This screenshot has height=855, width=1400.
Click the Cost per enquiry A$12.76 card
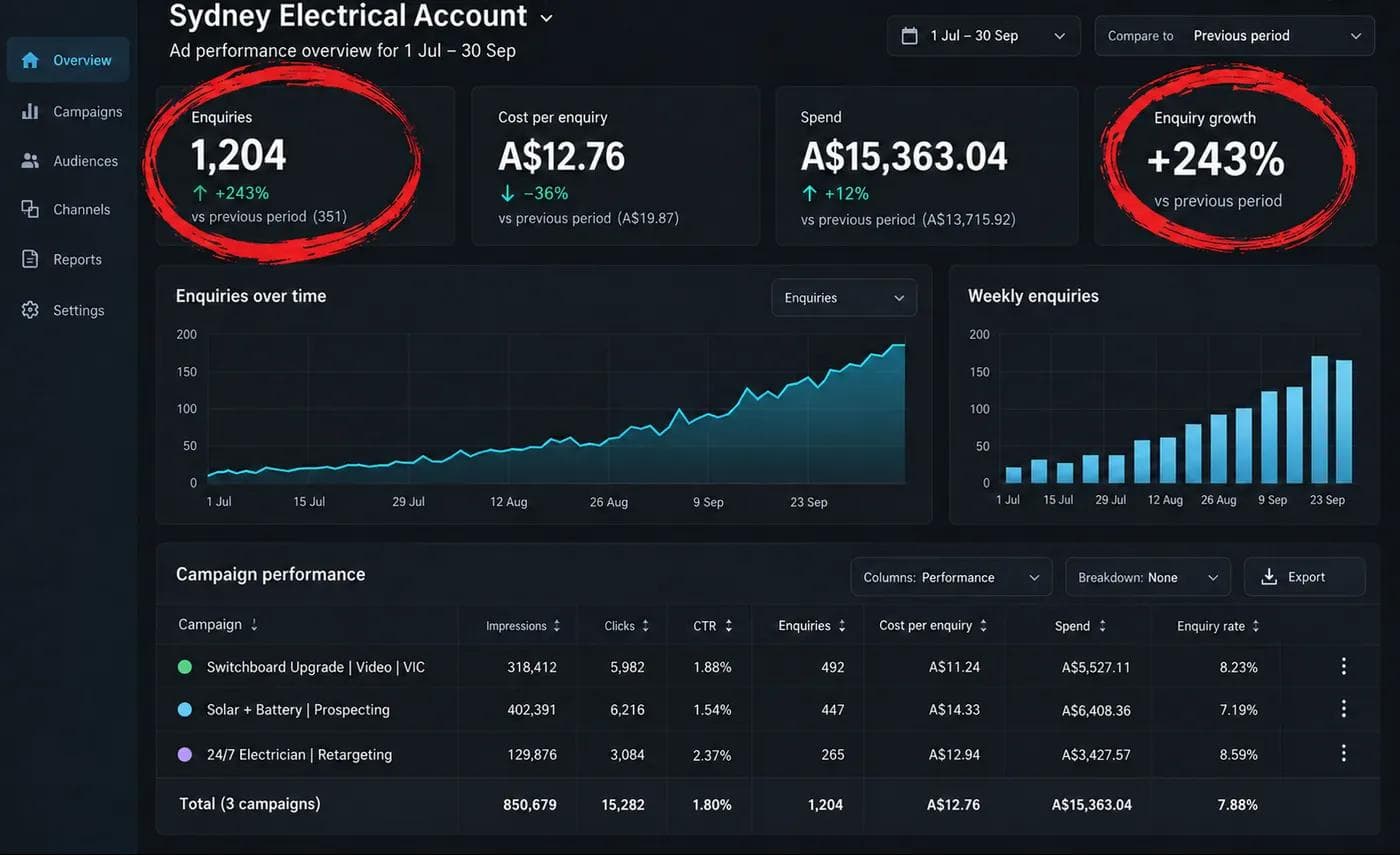tap(616, 166)
